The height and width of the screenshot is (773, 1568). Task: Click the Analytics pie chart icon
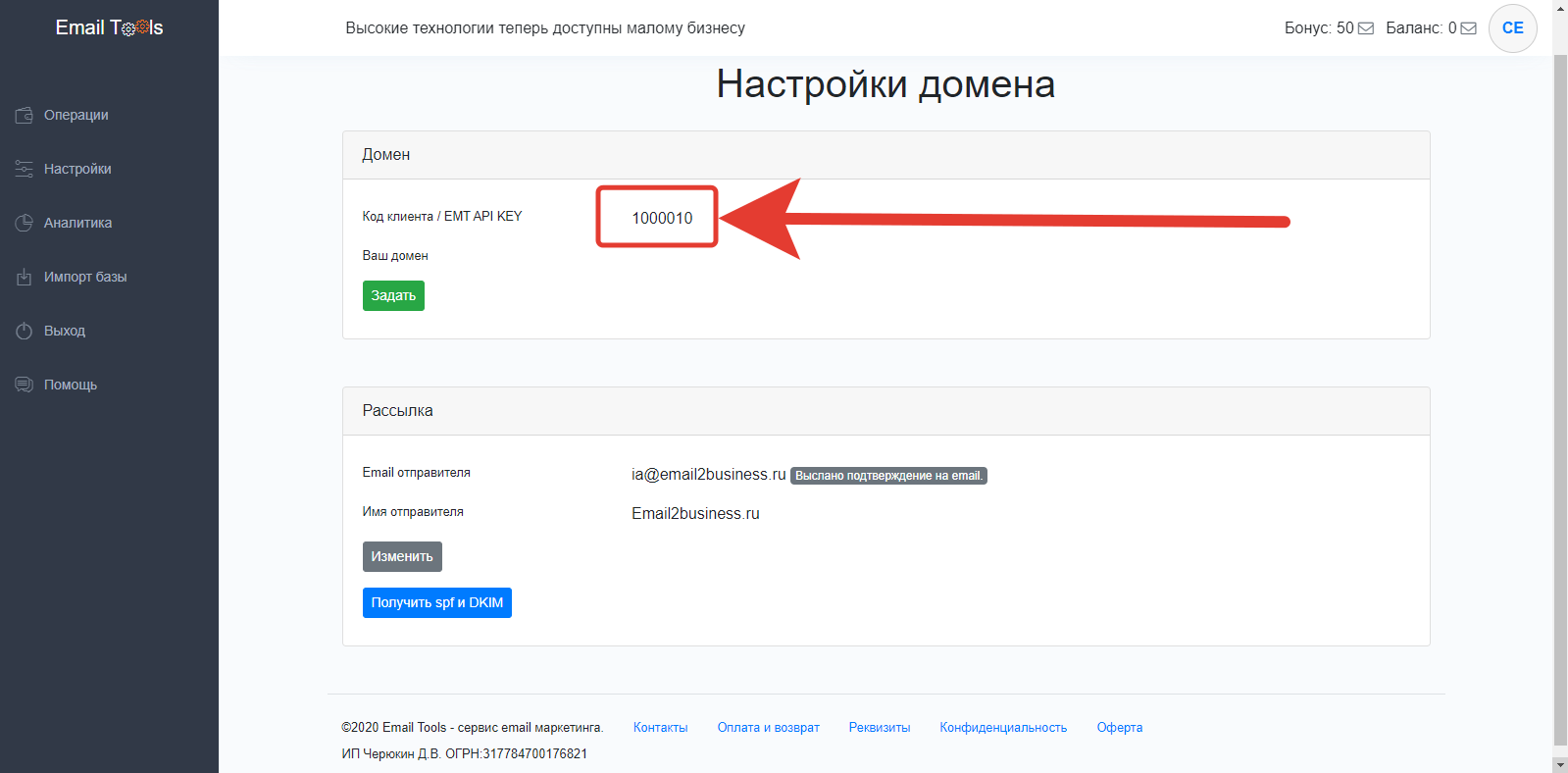tap(25, 223)
